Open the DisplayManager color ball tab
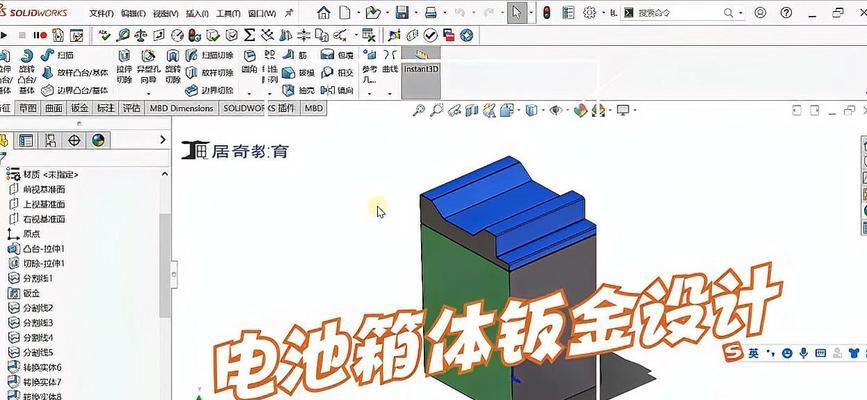This screenshot has height=400, width=867. (98, 141)
